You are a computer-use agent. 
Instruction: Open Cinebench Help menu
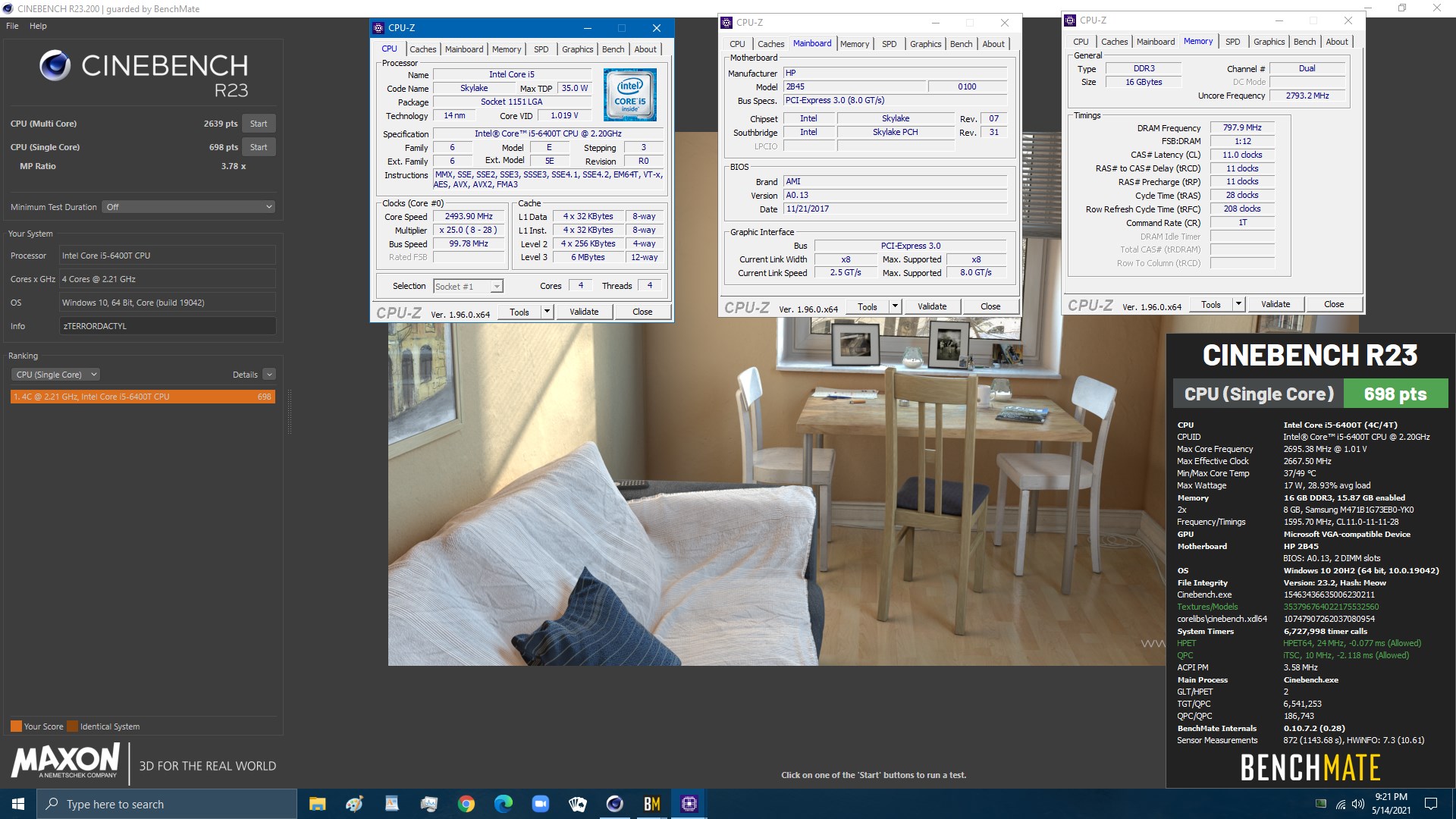click(38, 26)
